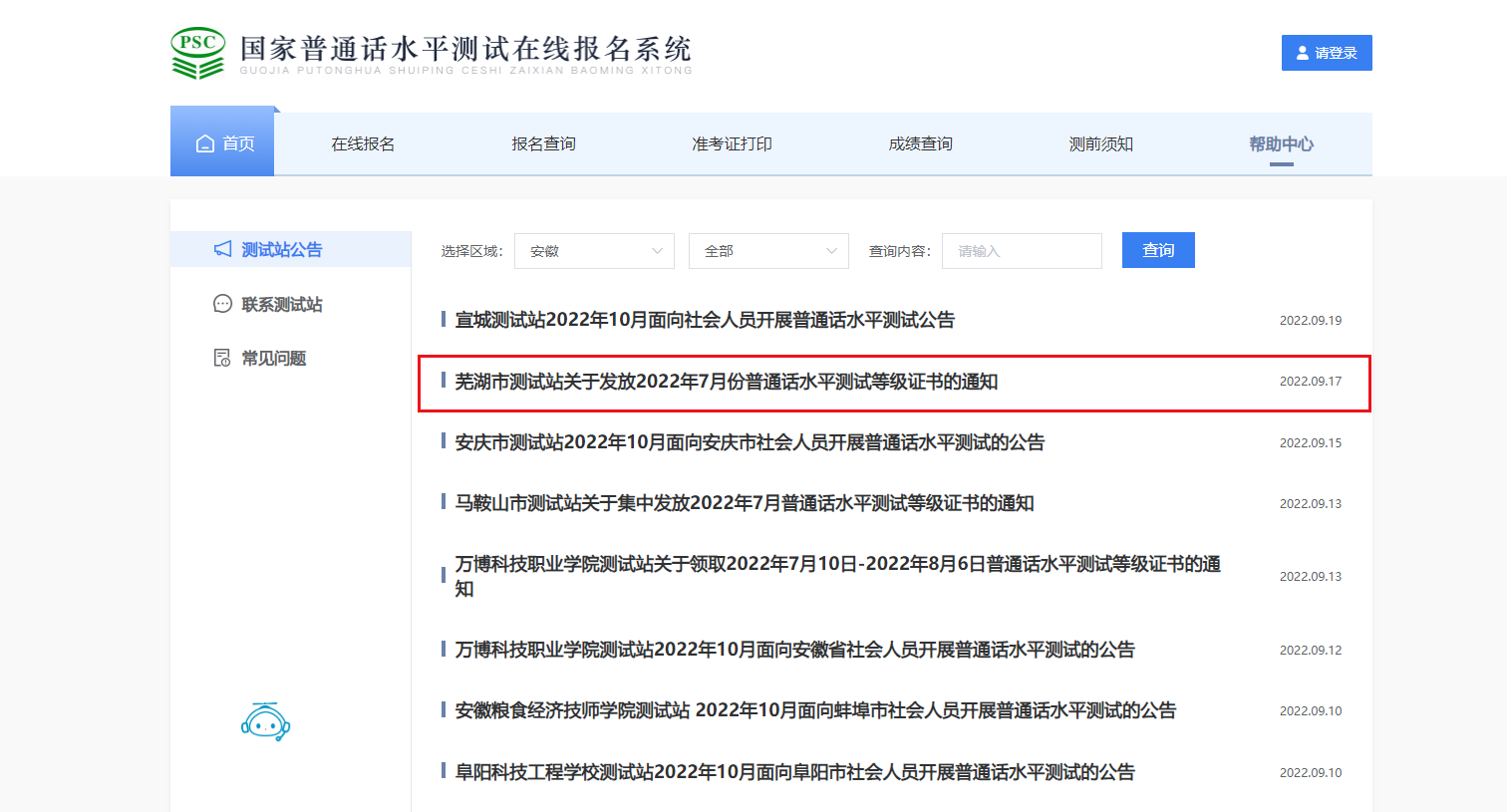The image size is (1507, 812).
Task: Open 万博科技职业学院测试站2022年10月 announcement
Action: click(794, 650)
